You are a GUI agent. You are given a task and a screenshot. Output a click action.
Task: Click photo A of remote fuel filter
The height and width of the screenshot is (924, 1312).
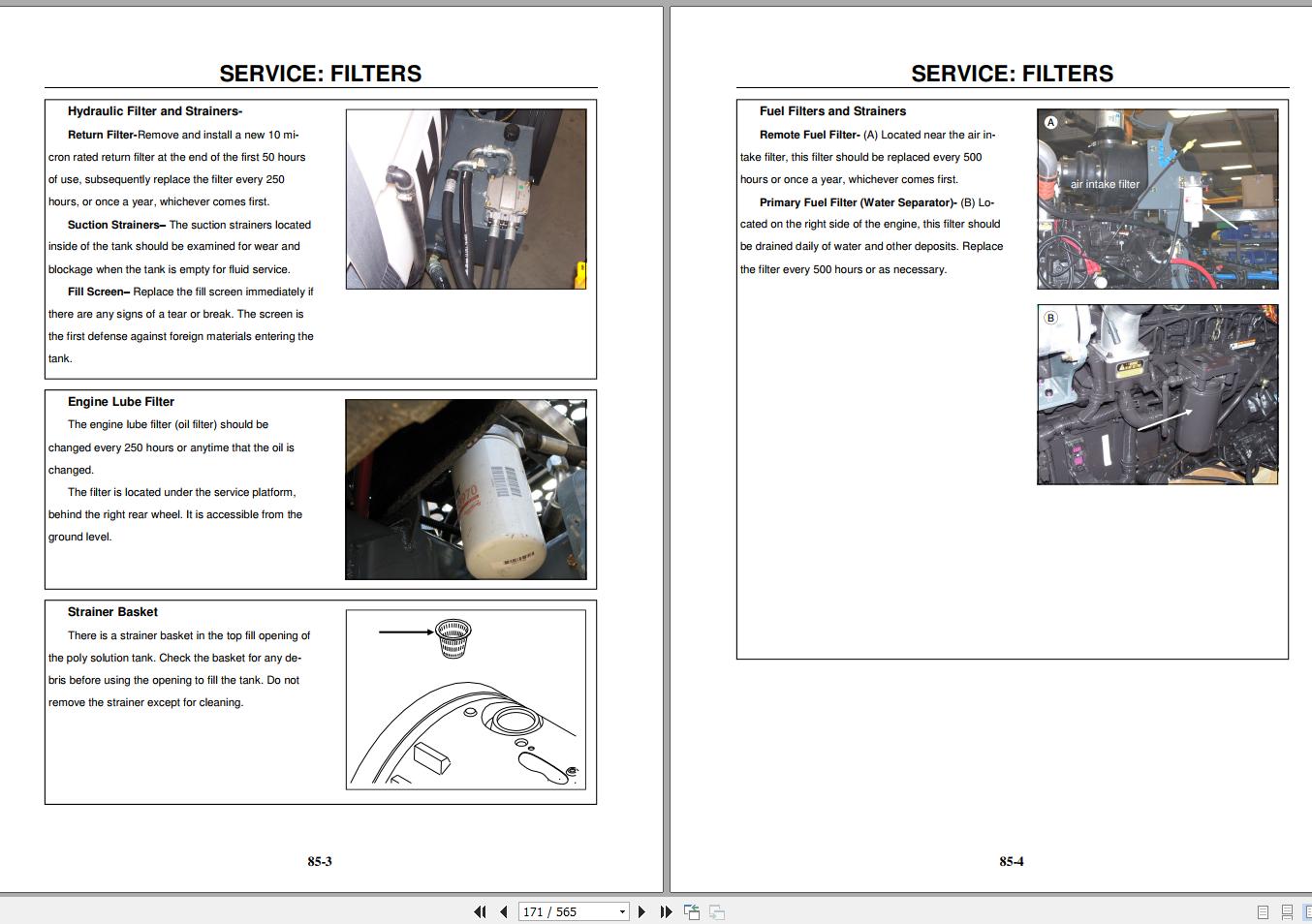click(1158, 199)
